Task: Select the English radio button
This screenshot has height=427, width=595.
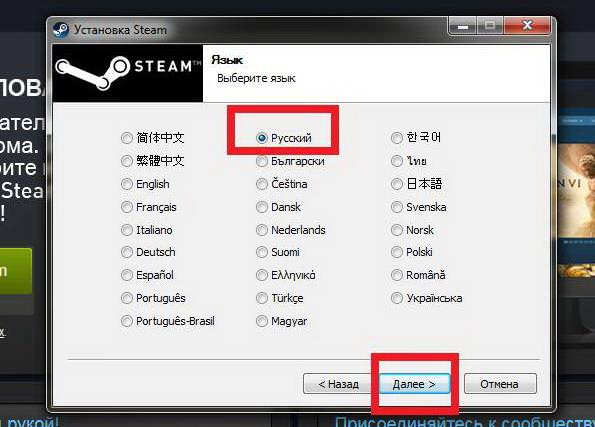Action: coord(127,184)
